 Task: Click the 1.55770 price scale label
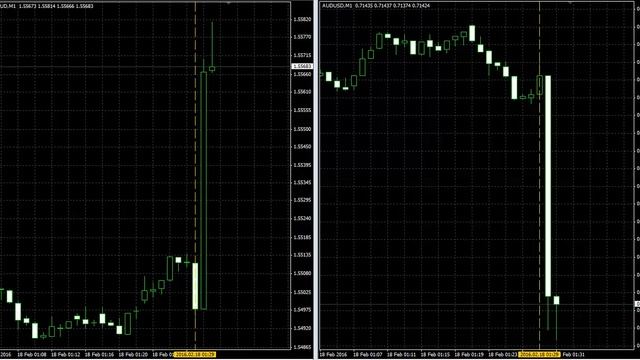coord(302,37)
